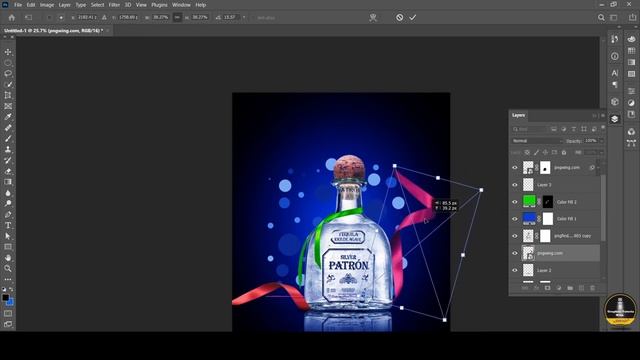The height and width of the screenshot is (360, 640).
Task: Toggle the Layers panel dock icon
Action: (615, 119)
